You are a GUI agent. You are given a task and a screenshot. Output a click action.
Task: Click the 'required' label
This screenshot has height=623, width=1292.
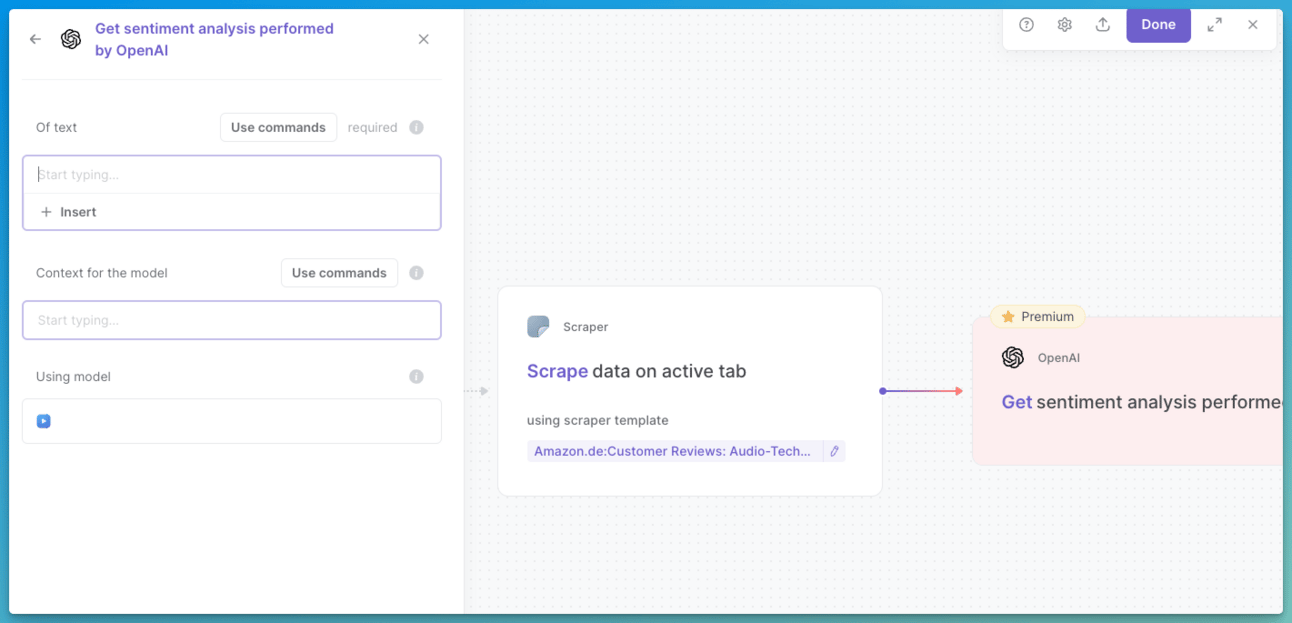[372, 128]
